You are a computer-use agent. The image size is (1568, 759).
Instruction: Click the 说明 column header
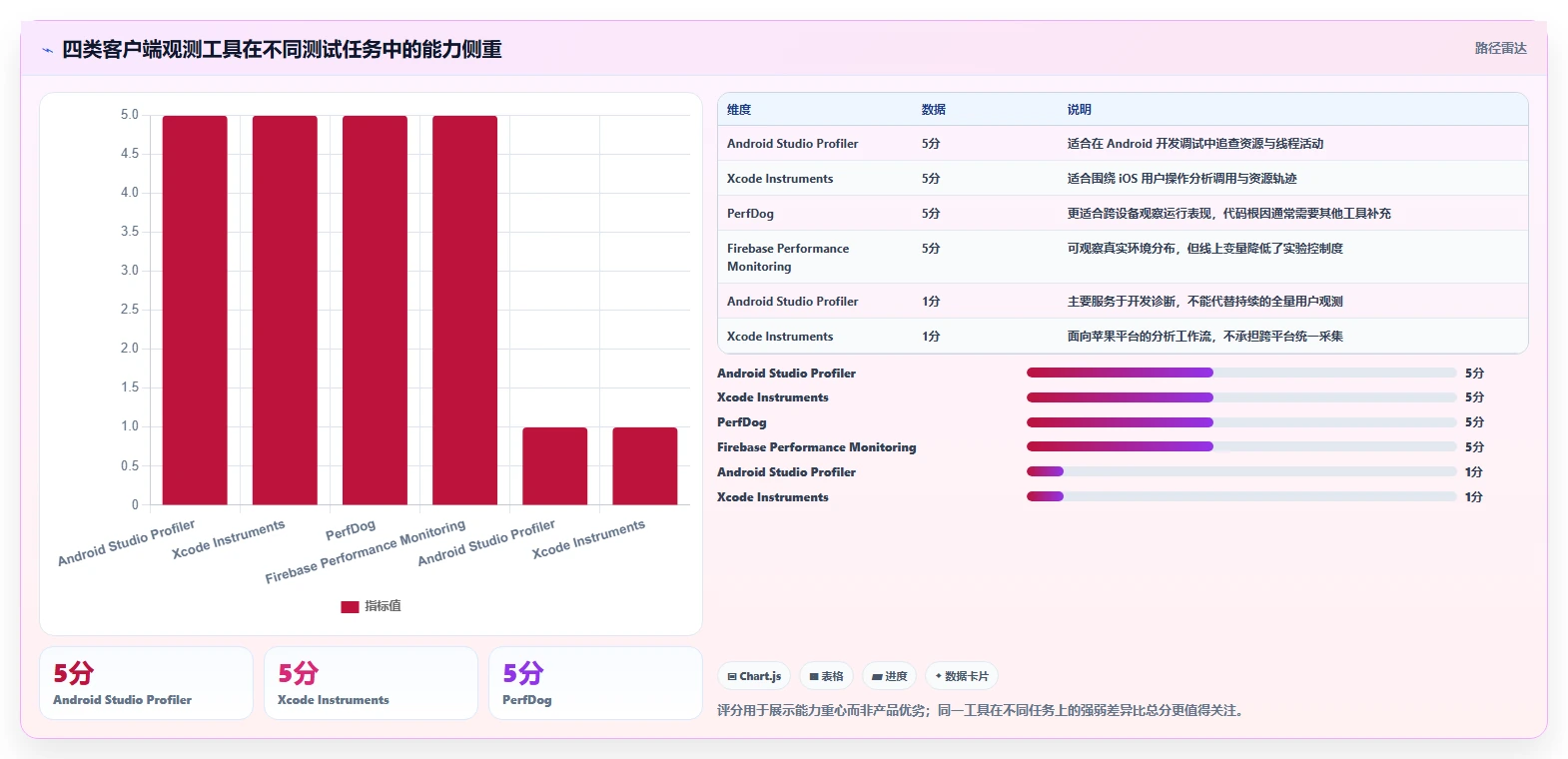pyautogui.click(x=1079, y=110)
